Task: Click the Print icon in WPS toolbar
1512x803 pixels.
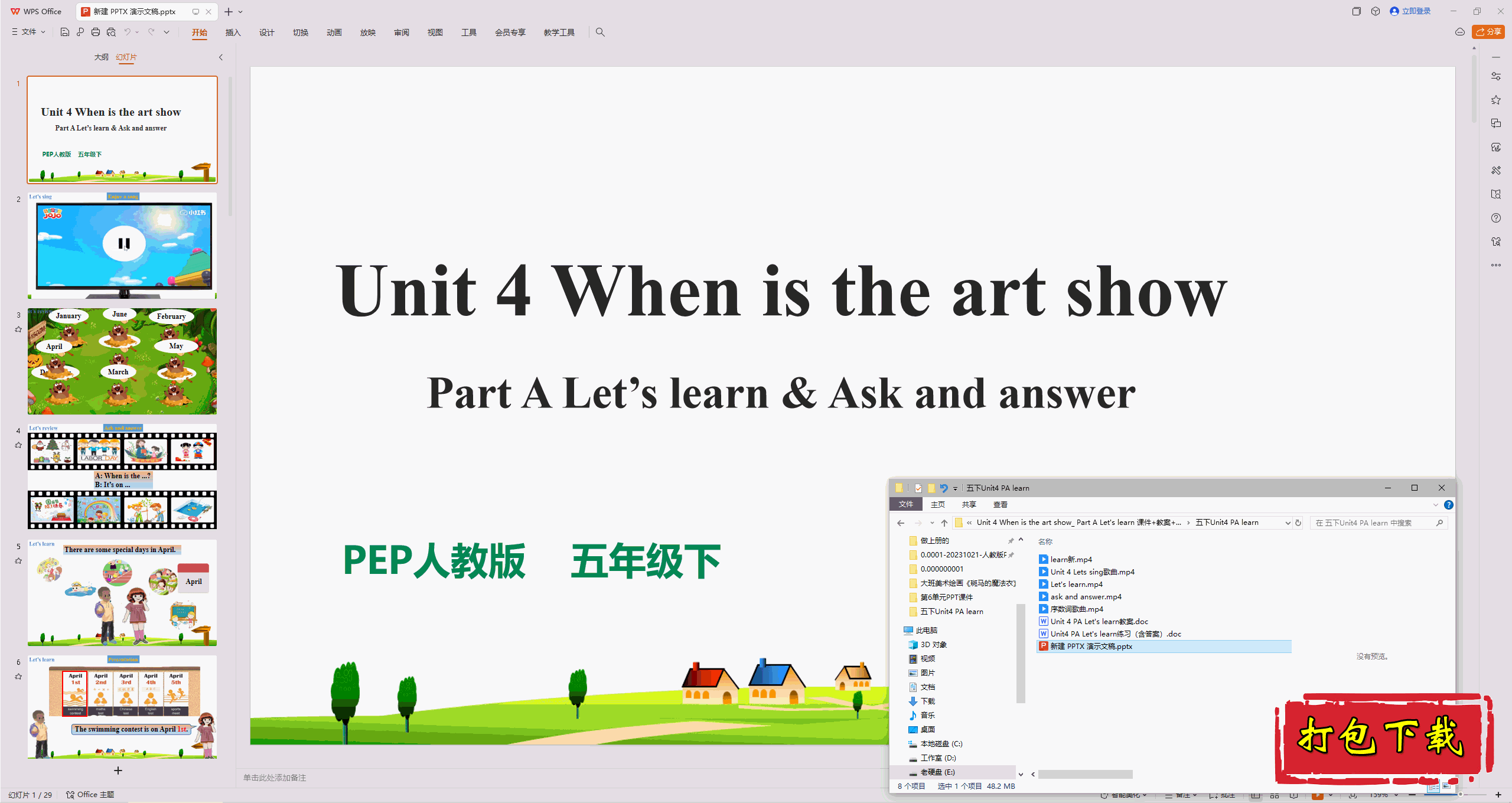Action: (96, 32)
